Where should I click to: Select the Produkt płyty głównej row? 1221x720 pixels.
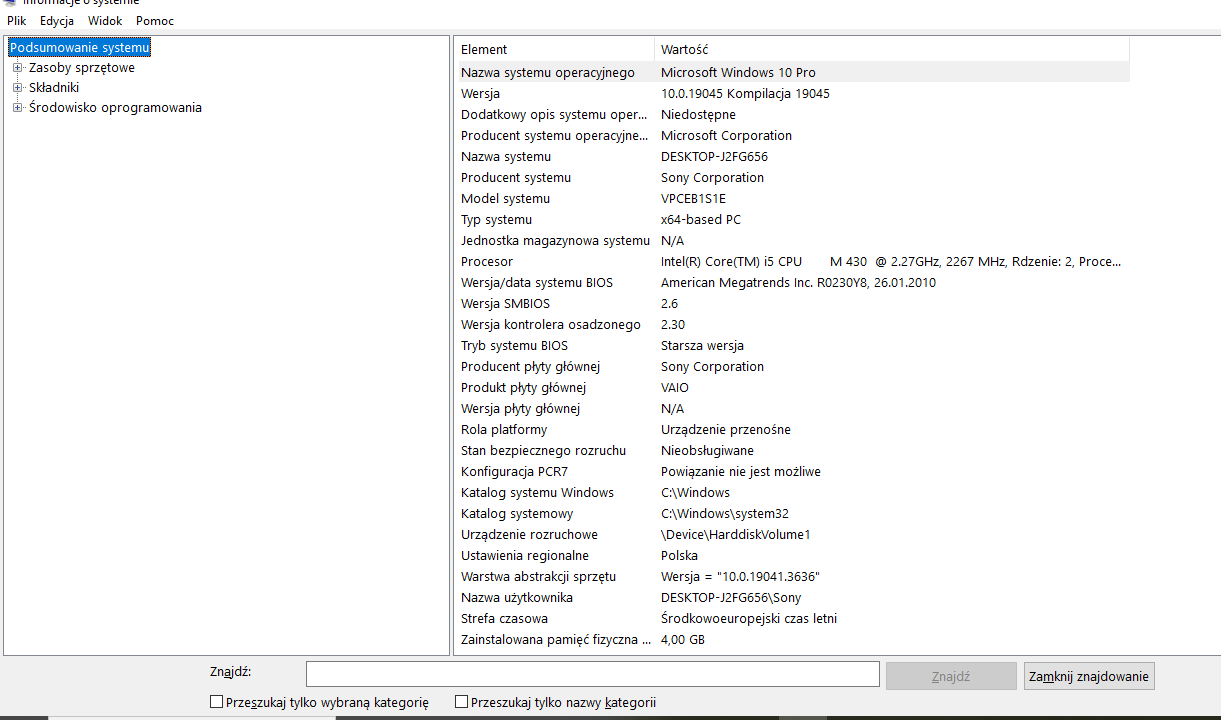(x=793, y=387)
